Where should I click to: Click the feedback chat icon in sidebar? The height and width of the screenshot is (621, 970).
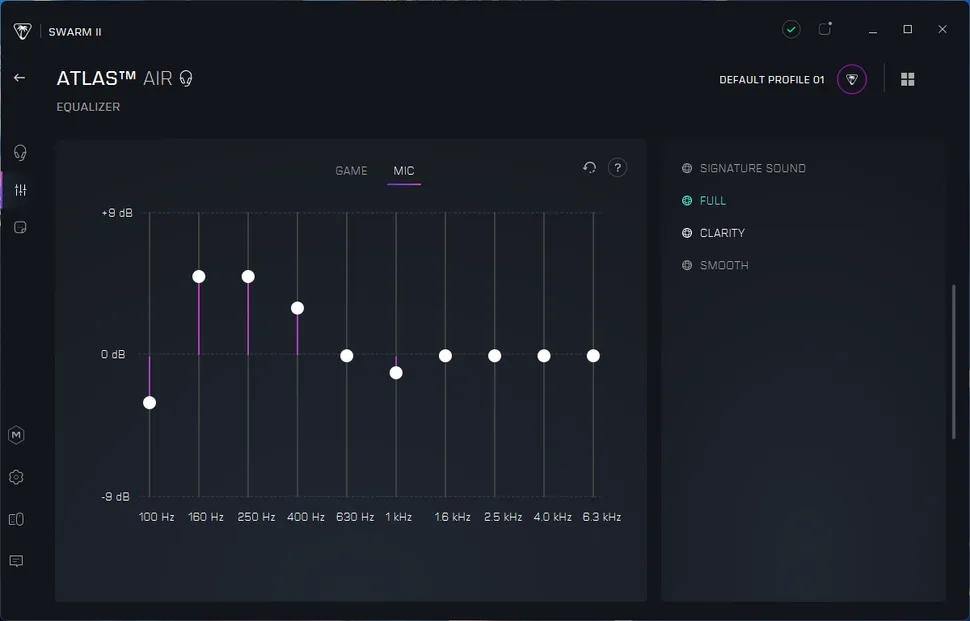coord(16,561)
